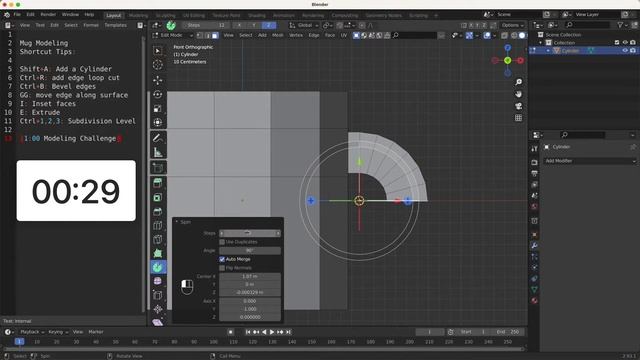Toggle the Flip Normals checkbox
Image resolution: width=640 pixels, height=360 pixels.
pyautogui.click(x=222, y=268)
